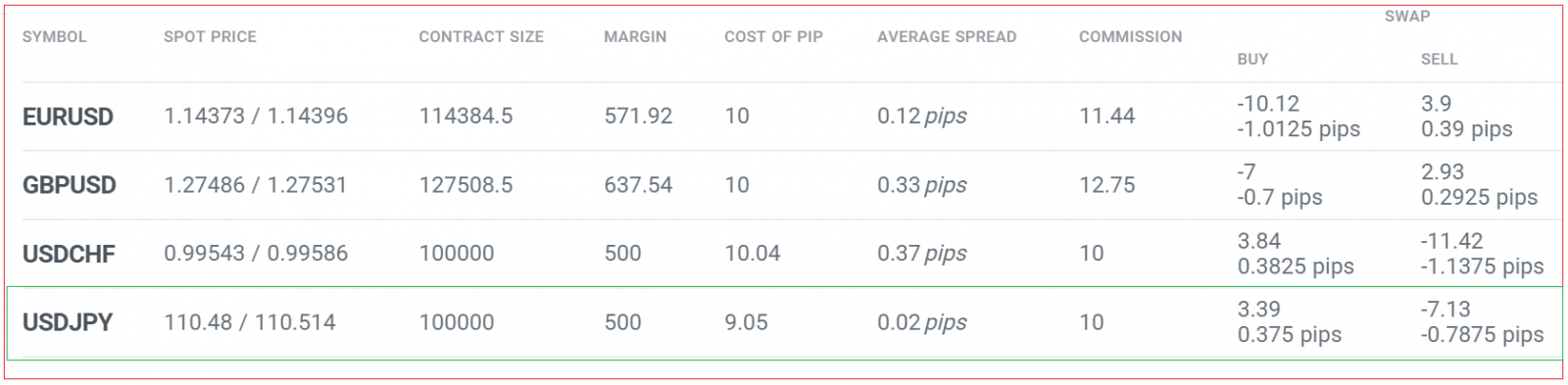Select the USDCHF symbol
The width and height of the screenshot is (1568, 385).
[69, 254]
